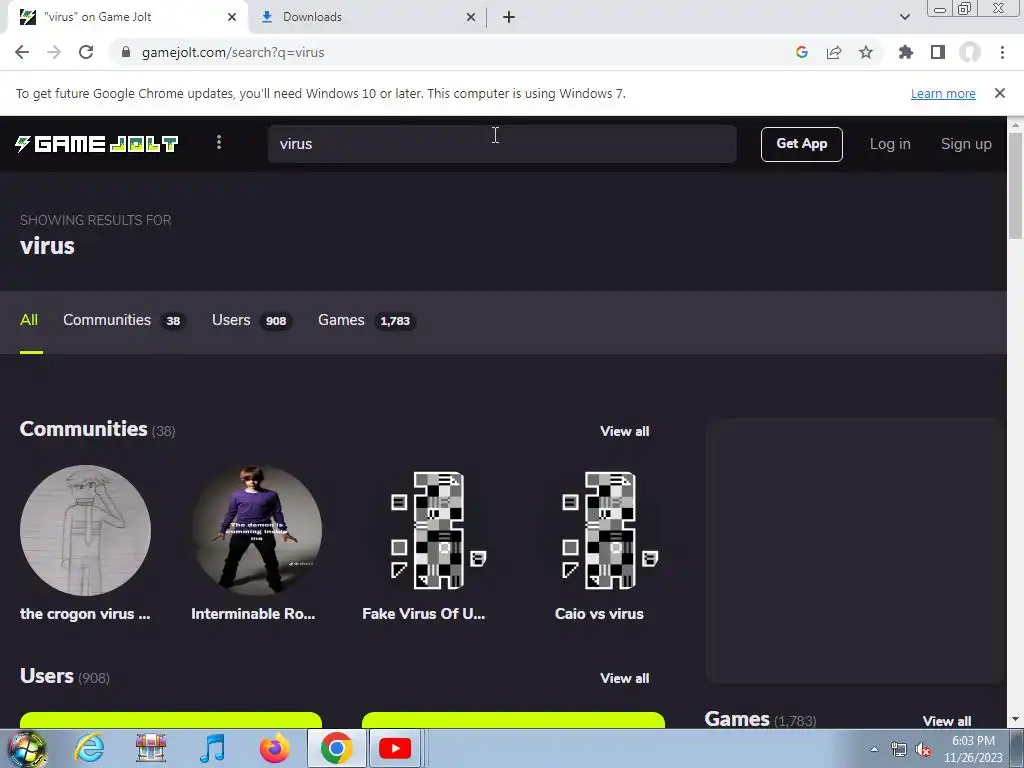1024x768 pixels.
Task: Open Google icon in address bar
Action: [x=801, y=52]
